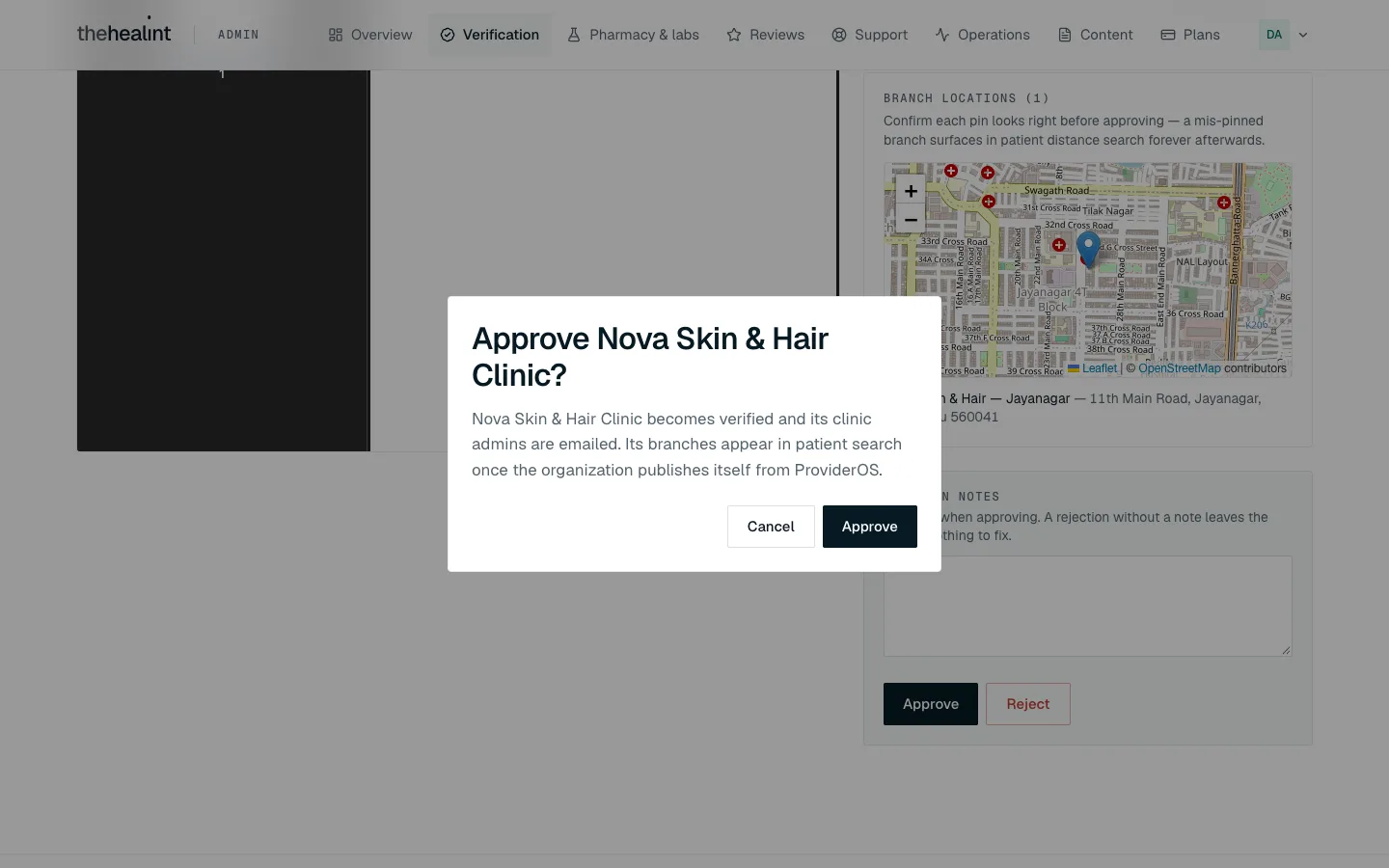Click the Reviews star icon

(734, 35)
